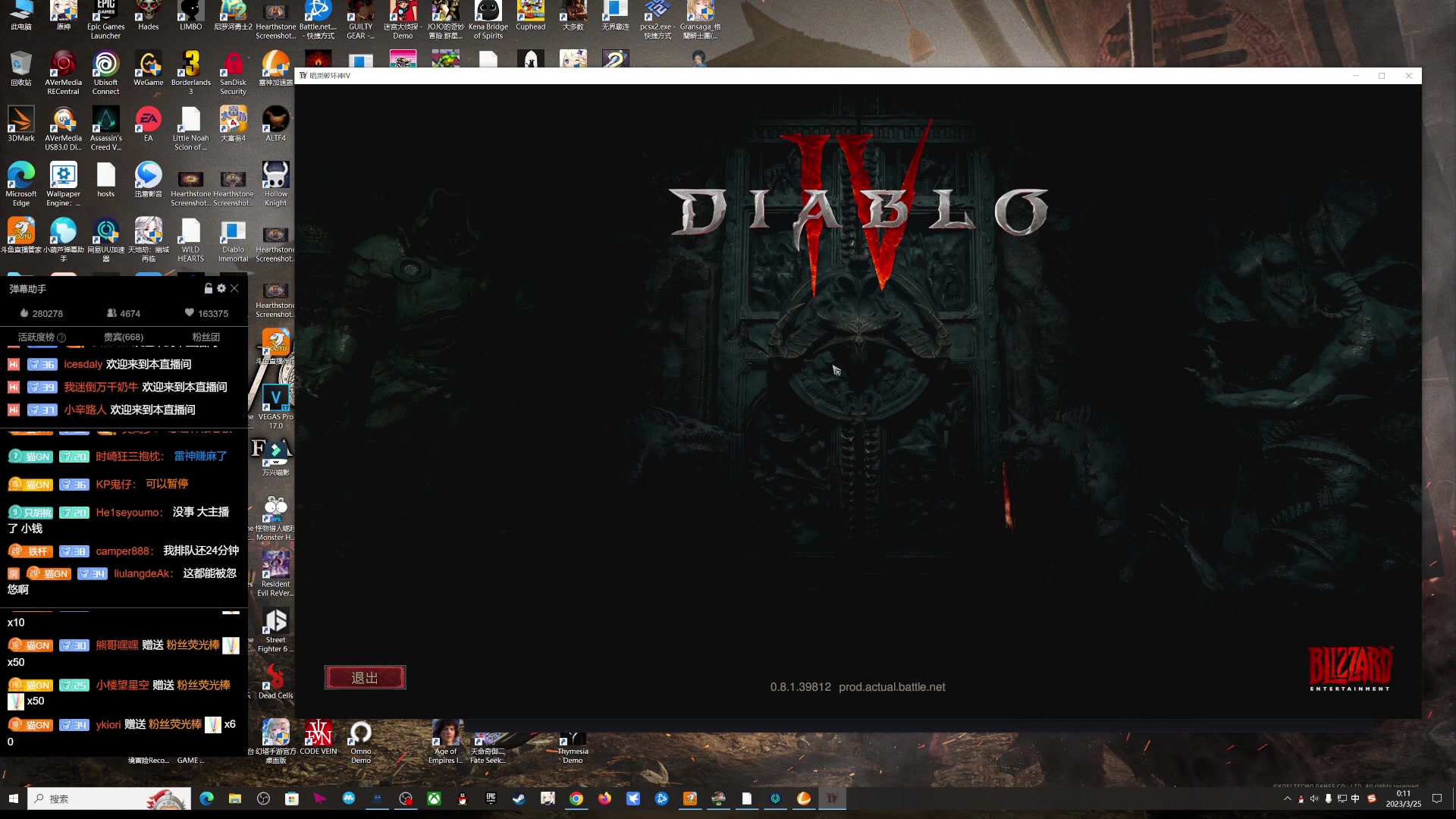Switch to the 粉丝团 tab
This screenshot has width=1456, height=819.
pyautogui.click(x=206, y=337)
